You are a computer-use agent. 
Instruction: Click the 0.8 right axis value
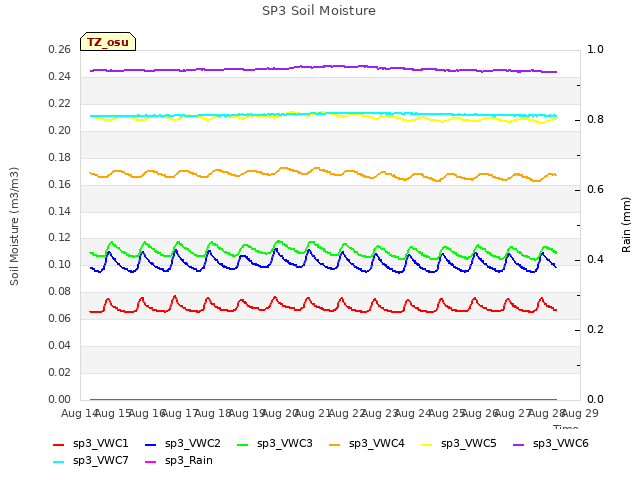595,120
